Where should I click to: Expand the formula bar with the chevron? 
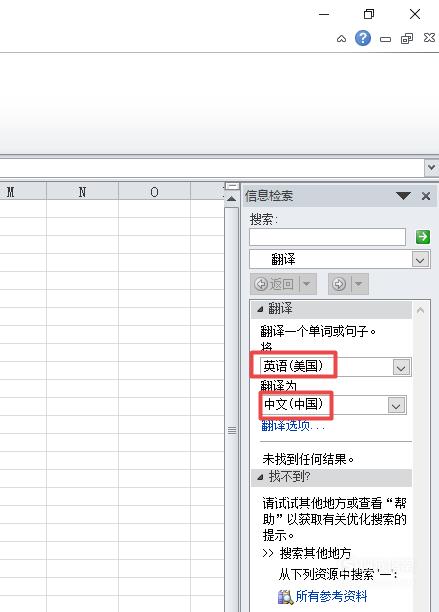pyautogui.click(x=431, y=168)
